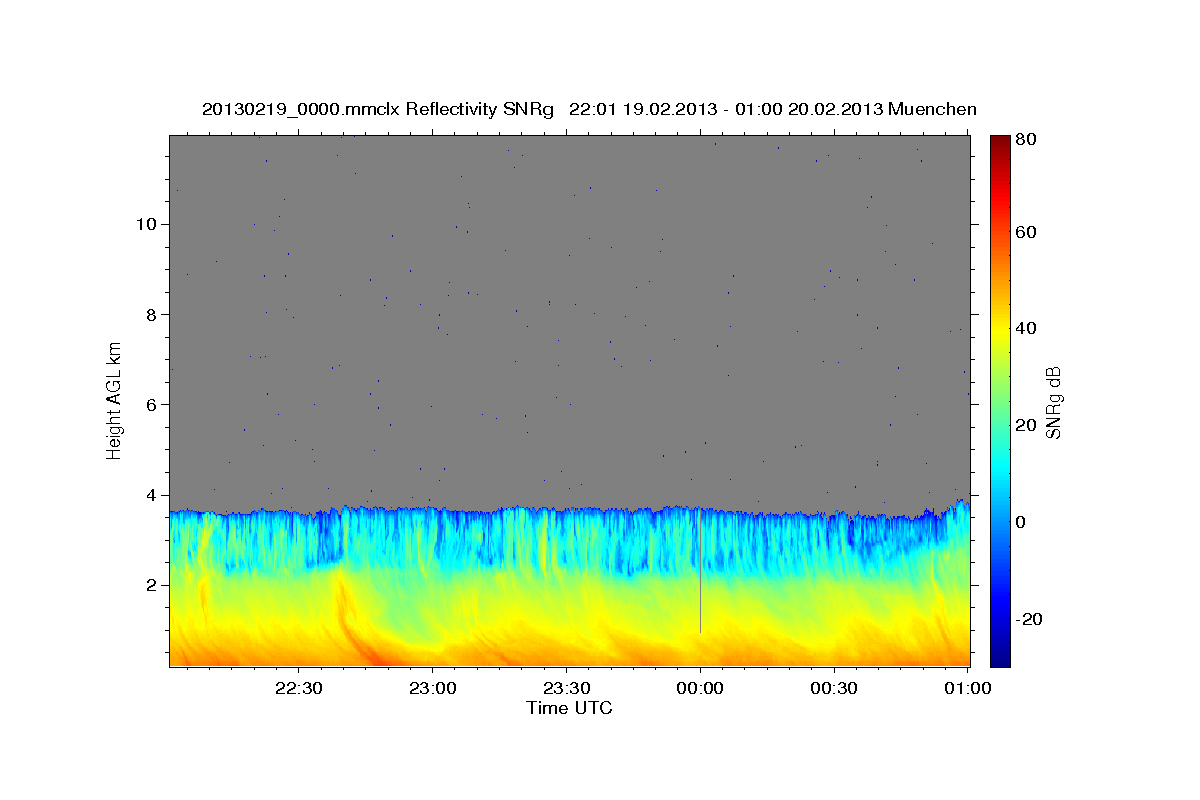Click the dark red top of the colorbar
This screenshot has width=1200, height=800.
coord(1000,145)
